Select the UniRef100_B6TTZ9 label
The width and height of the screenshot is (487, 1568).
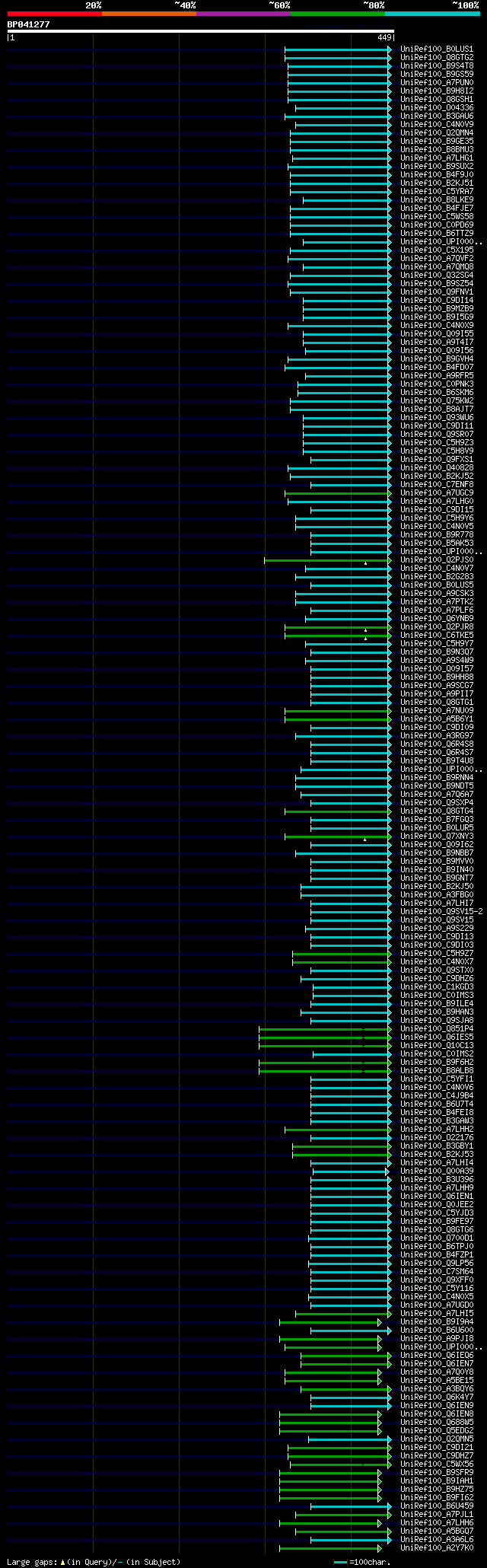point(437,233)
